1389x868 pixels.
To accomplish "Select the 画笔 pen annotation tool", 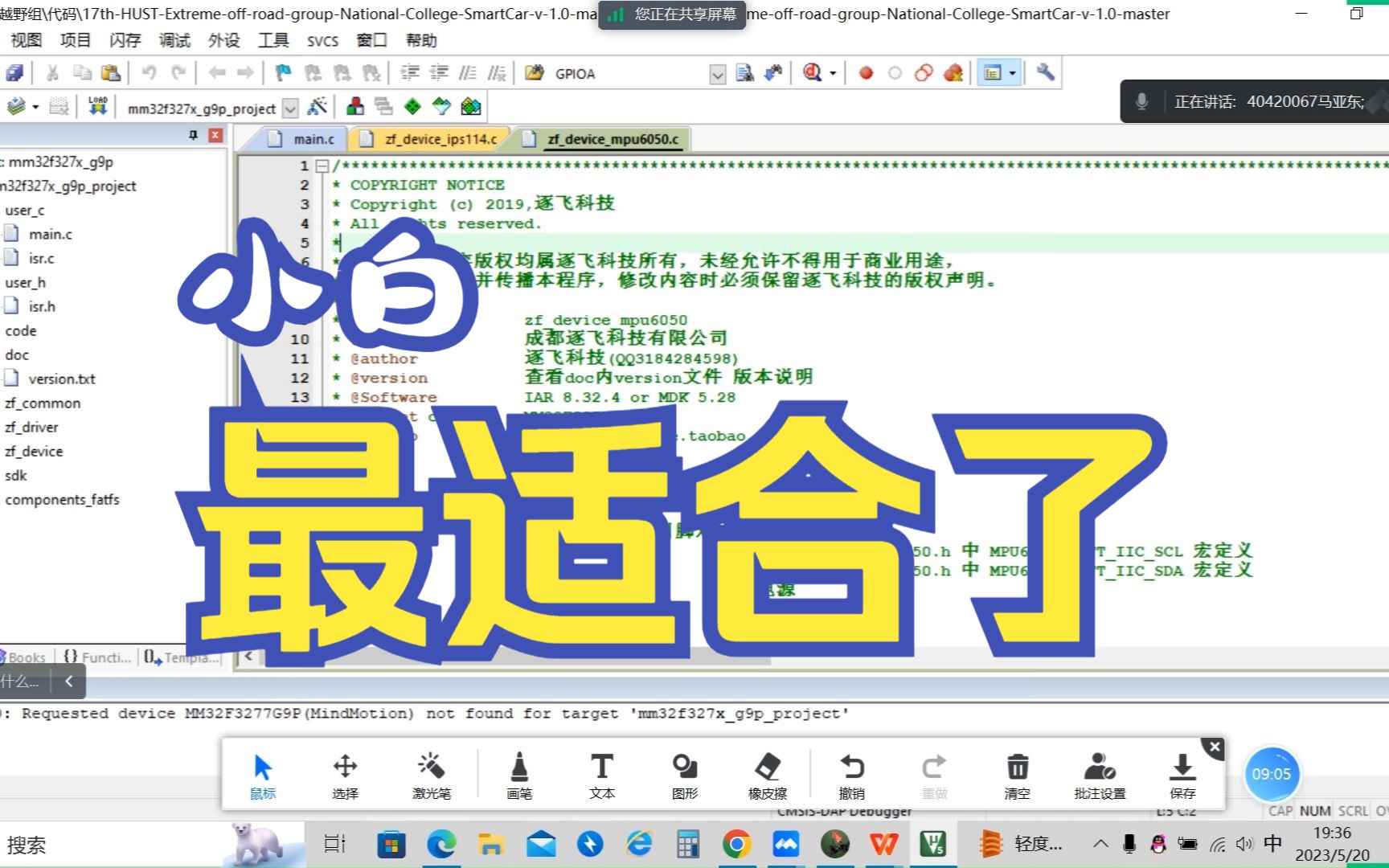I will 518,773.
